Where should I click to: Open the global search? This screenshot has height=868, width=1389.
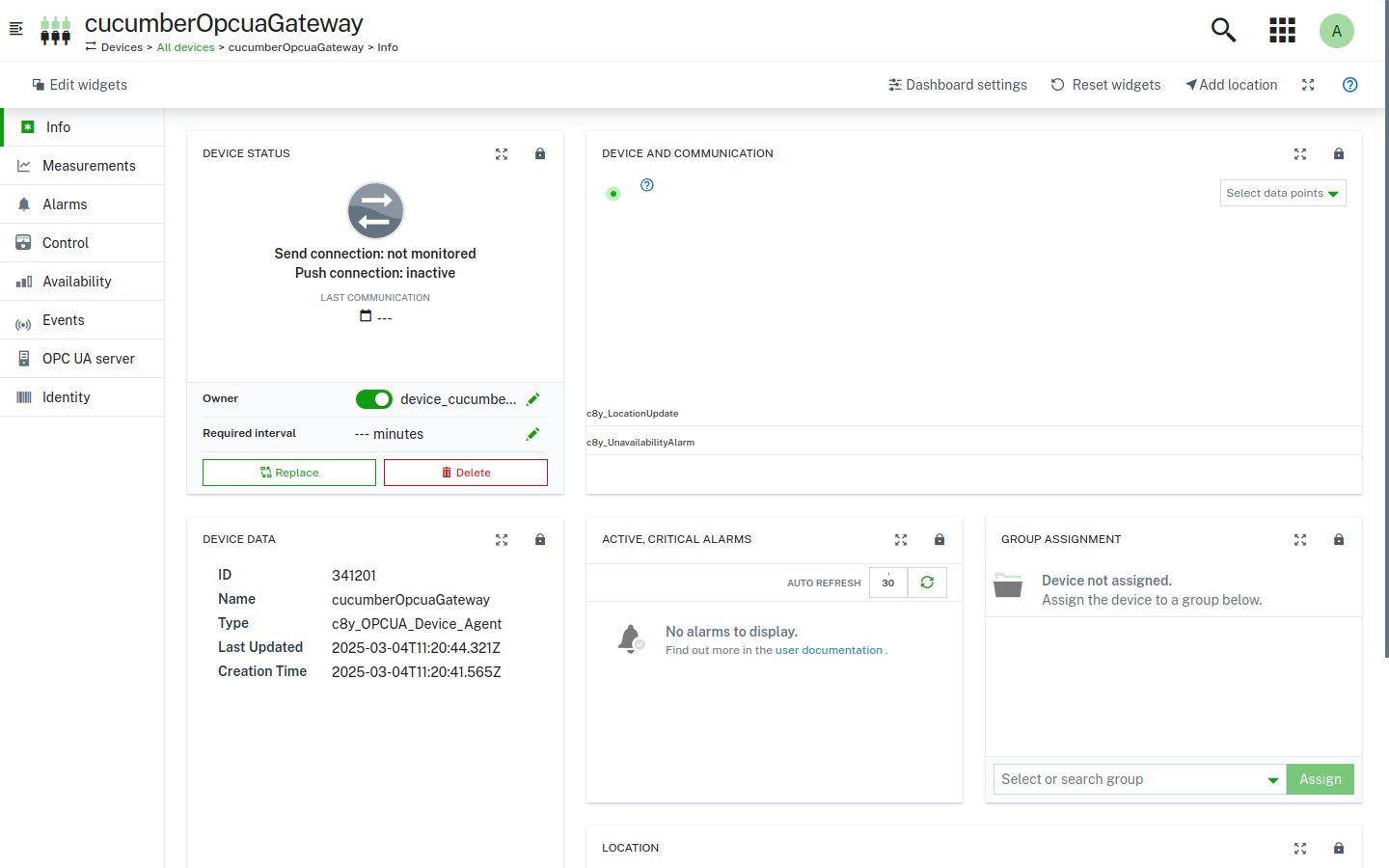(1223, 30)
